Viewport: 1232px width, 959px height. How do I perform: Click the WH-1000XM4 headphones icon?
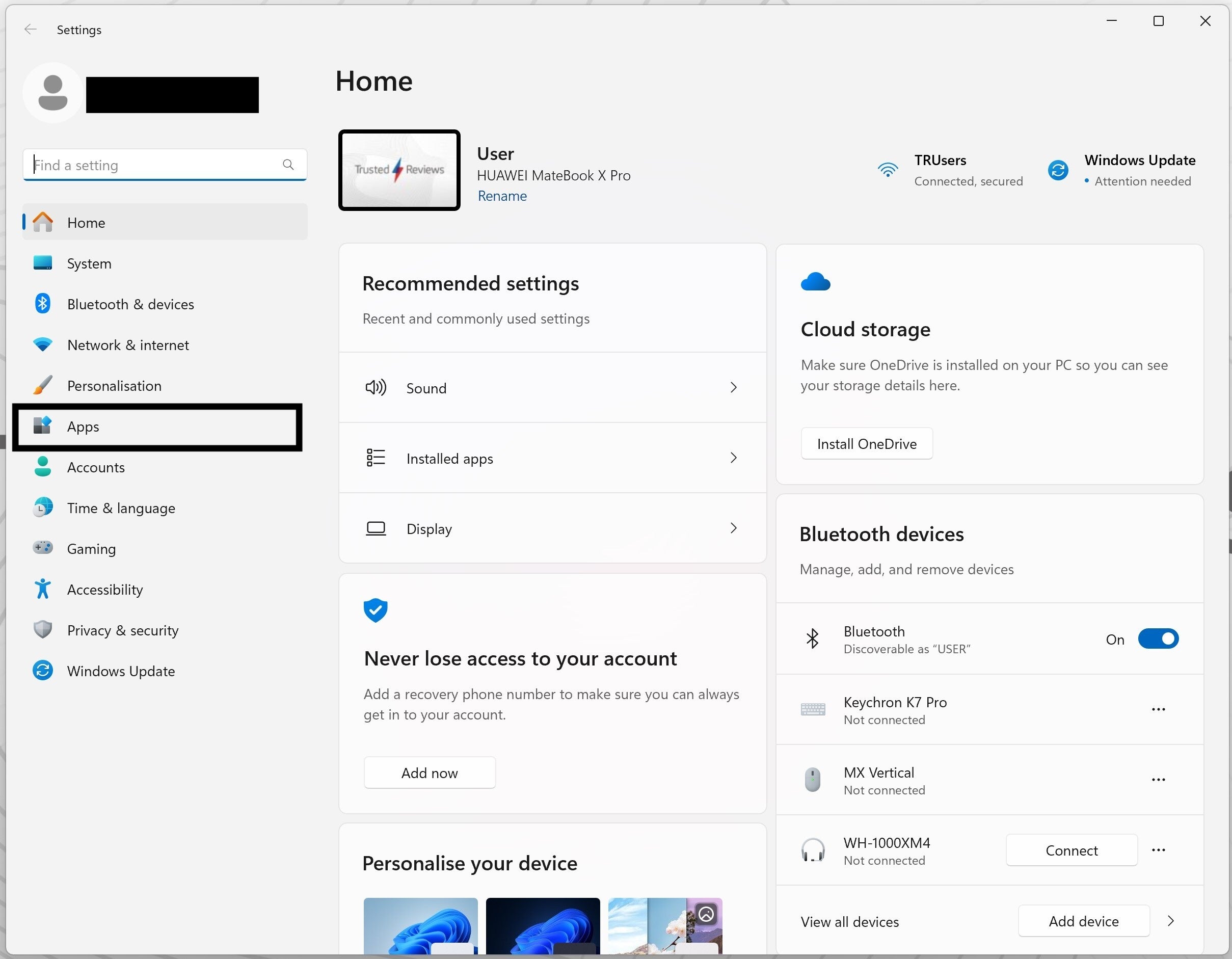tap(813, 850)
